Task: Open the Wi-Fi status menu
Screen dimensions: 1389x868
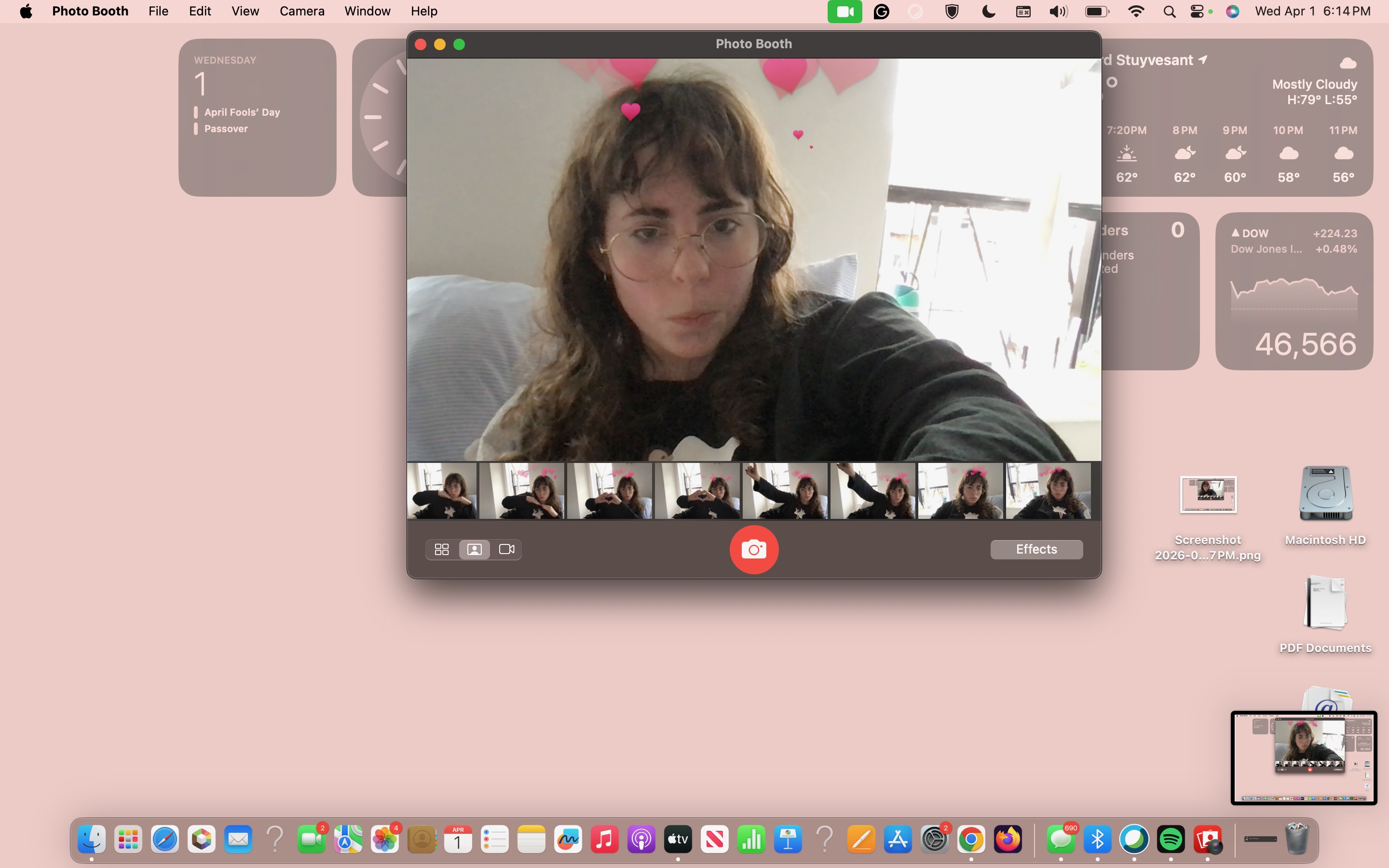Action: [1136, 11]
